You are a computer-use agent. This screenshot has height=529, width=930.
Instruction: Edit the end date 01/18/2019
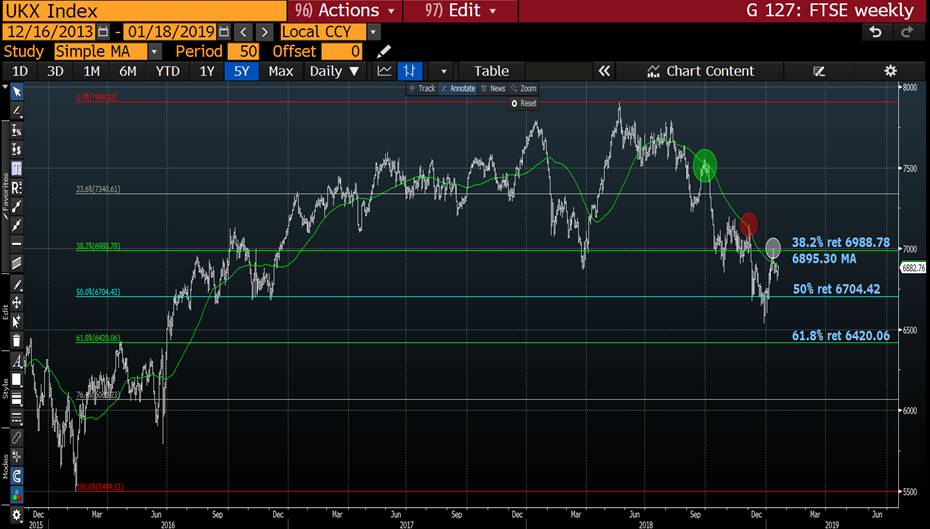pyautogui.click(x=170, y=31)
